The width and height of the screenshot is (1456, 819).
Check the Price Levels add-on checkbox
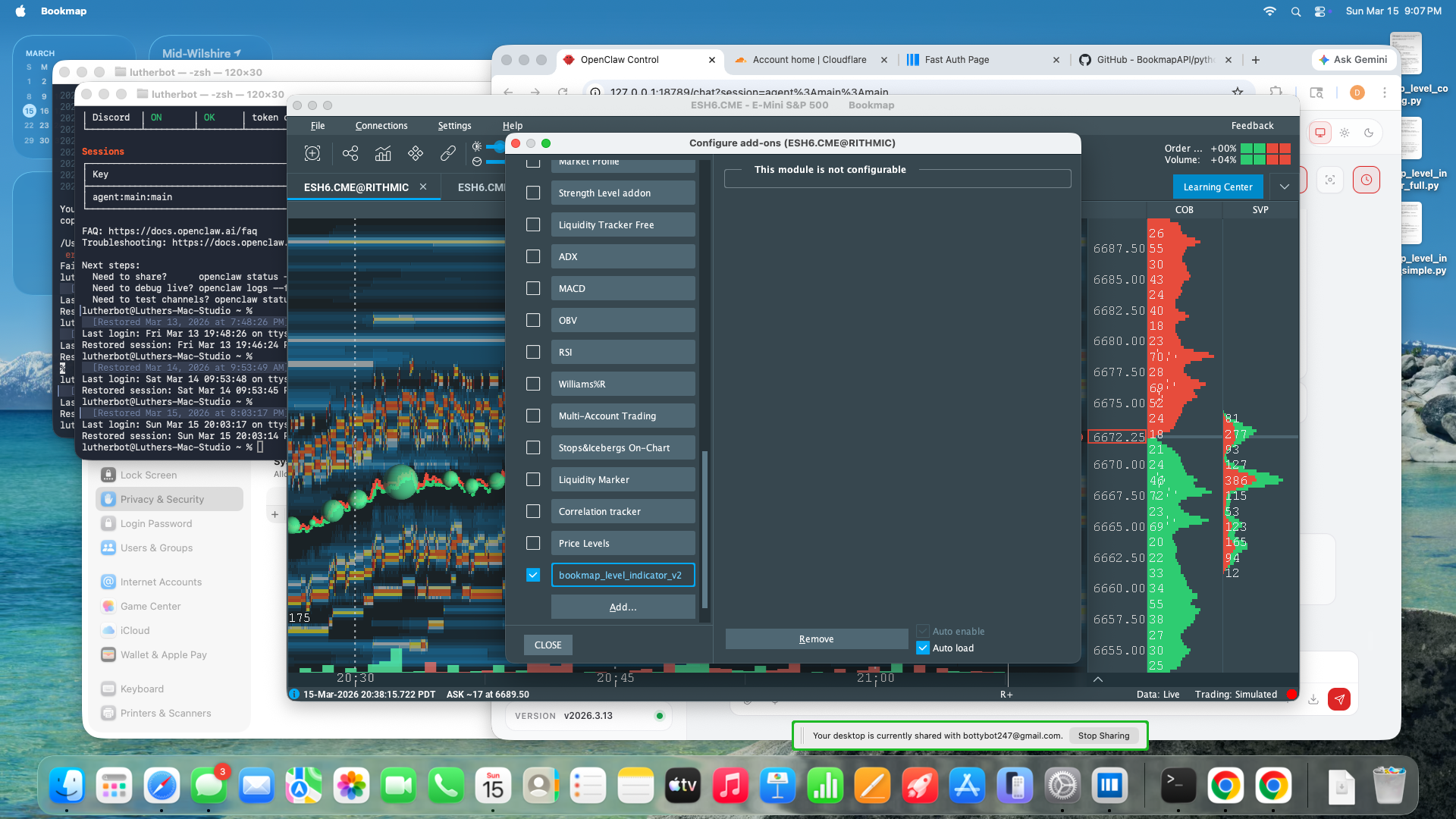tap(533, 543)
